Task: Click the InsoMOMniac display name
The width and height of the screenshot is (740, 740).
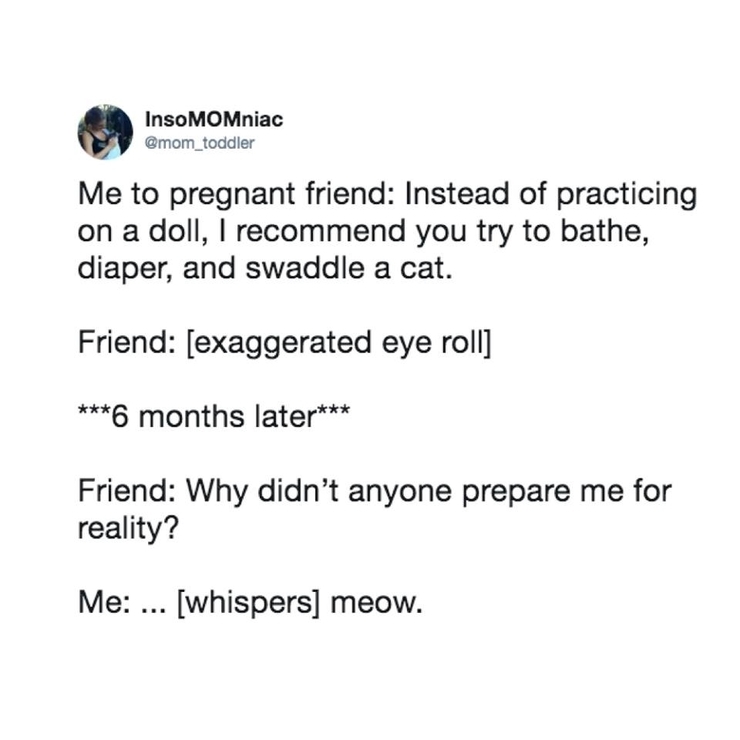Action: (214, 119)
